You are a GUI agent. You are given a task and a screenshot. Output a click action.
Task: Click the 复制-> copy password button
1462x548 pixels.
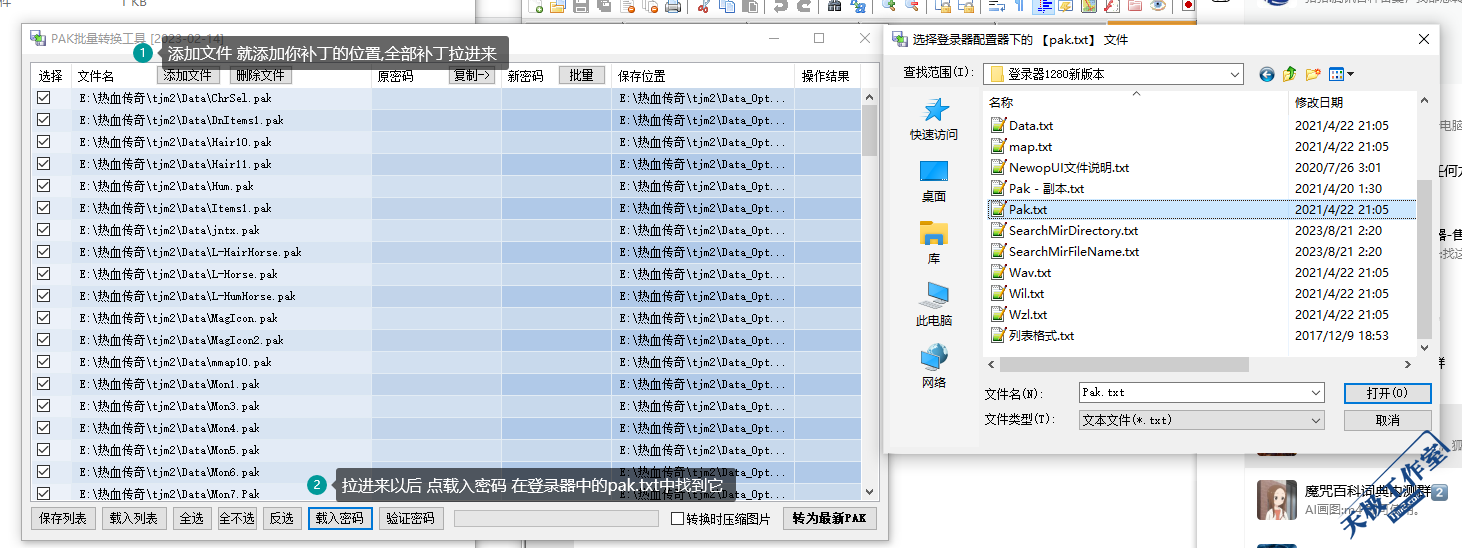472,75
